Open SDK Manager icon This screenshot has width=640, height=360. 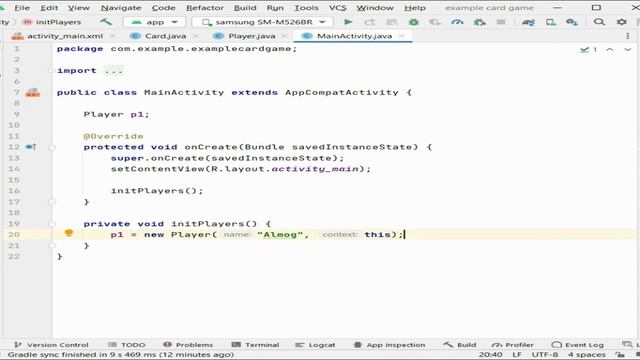pyautogui.click(x=572, y=22)
